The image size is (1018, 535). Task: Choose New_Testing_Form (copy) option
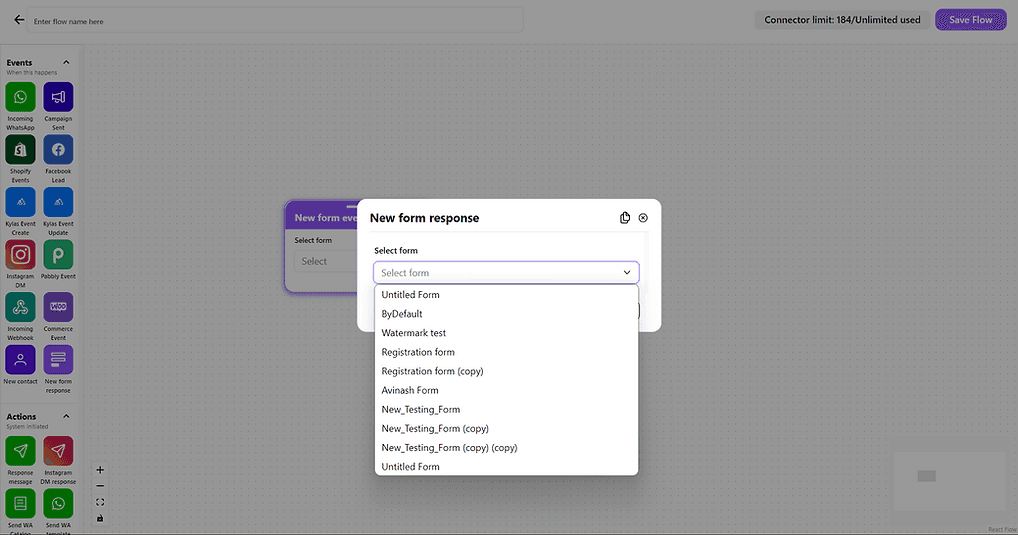coord(506,429)
